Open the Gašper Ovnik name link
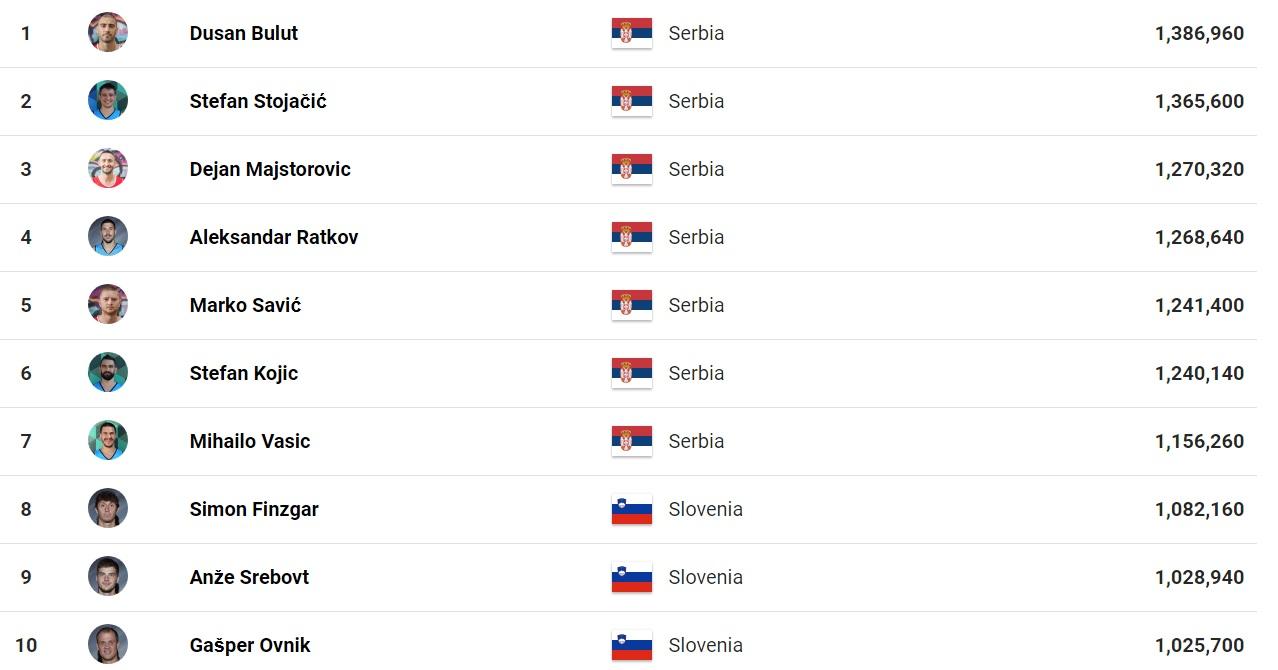 point(250,645)
